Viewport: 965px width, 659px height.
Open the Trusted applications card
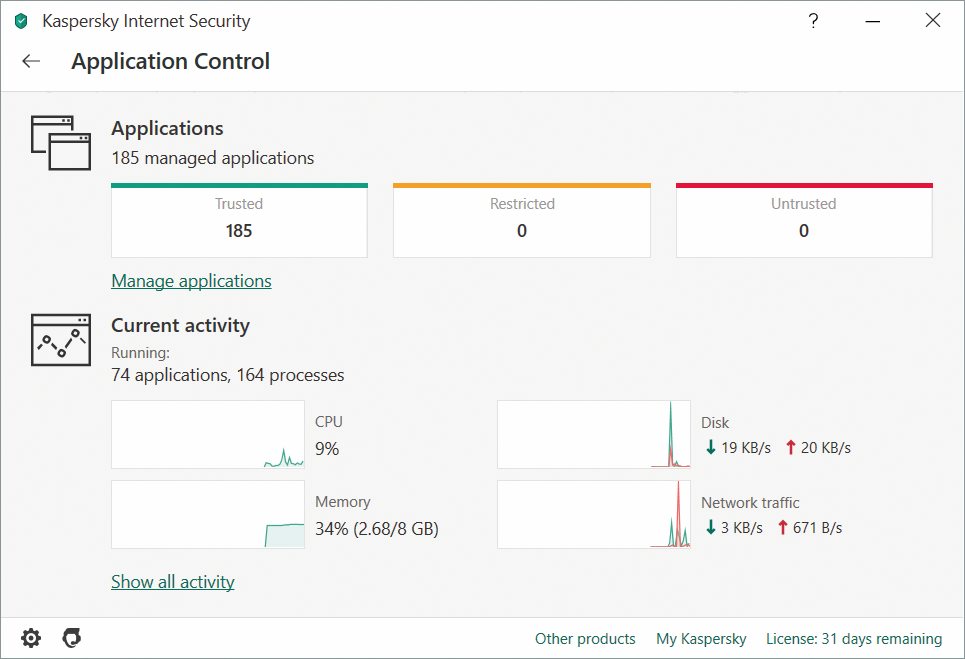pyautogui.click(x=239, y=220)
